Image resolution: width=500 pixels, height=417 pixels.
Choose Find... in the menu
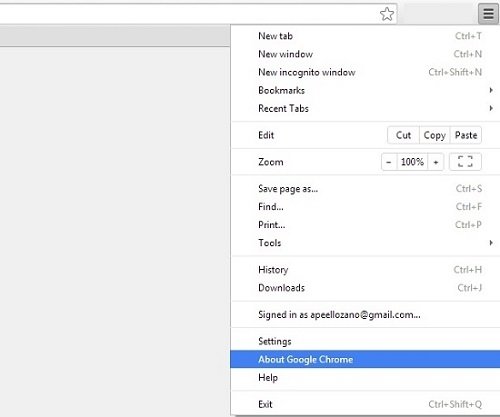365,207
